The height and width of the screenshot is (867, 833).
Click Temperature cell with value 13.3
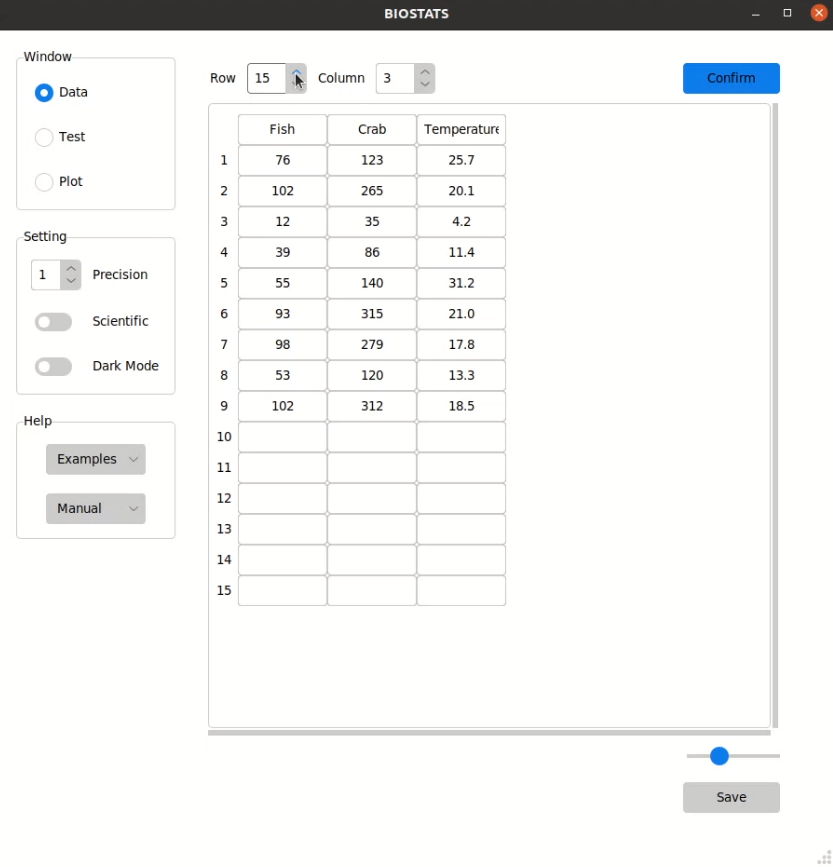[x=462, y=375]
